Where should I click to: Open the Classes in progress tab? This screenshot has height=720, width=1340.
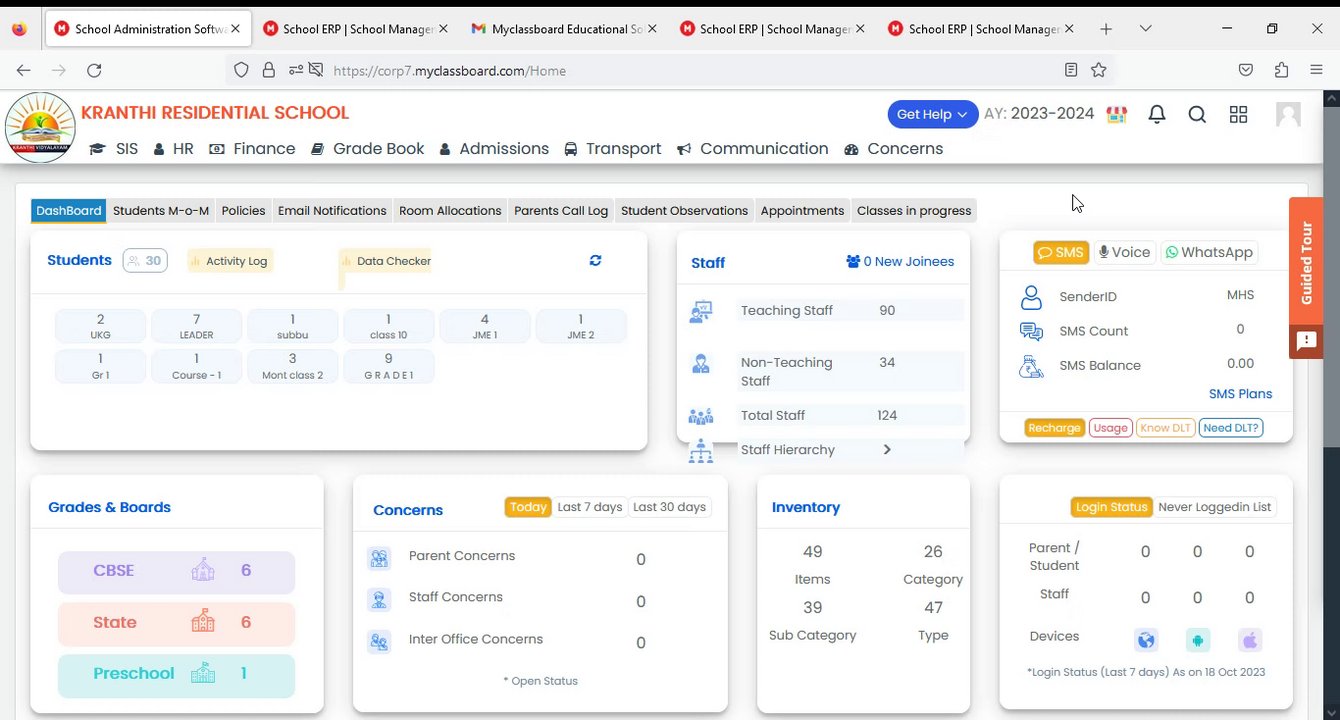(914, 211)
